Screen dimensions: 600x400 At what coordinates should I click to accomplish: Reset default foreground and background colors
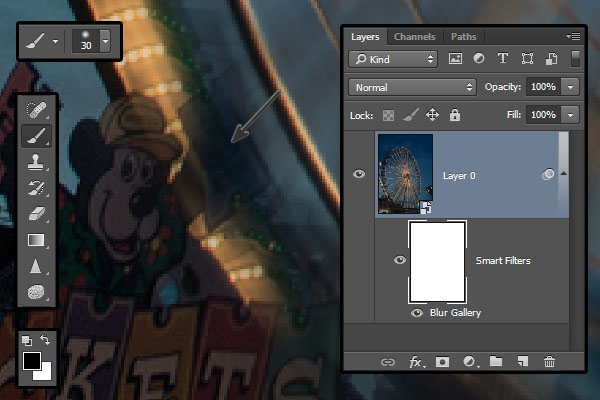point(27,340)
